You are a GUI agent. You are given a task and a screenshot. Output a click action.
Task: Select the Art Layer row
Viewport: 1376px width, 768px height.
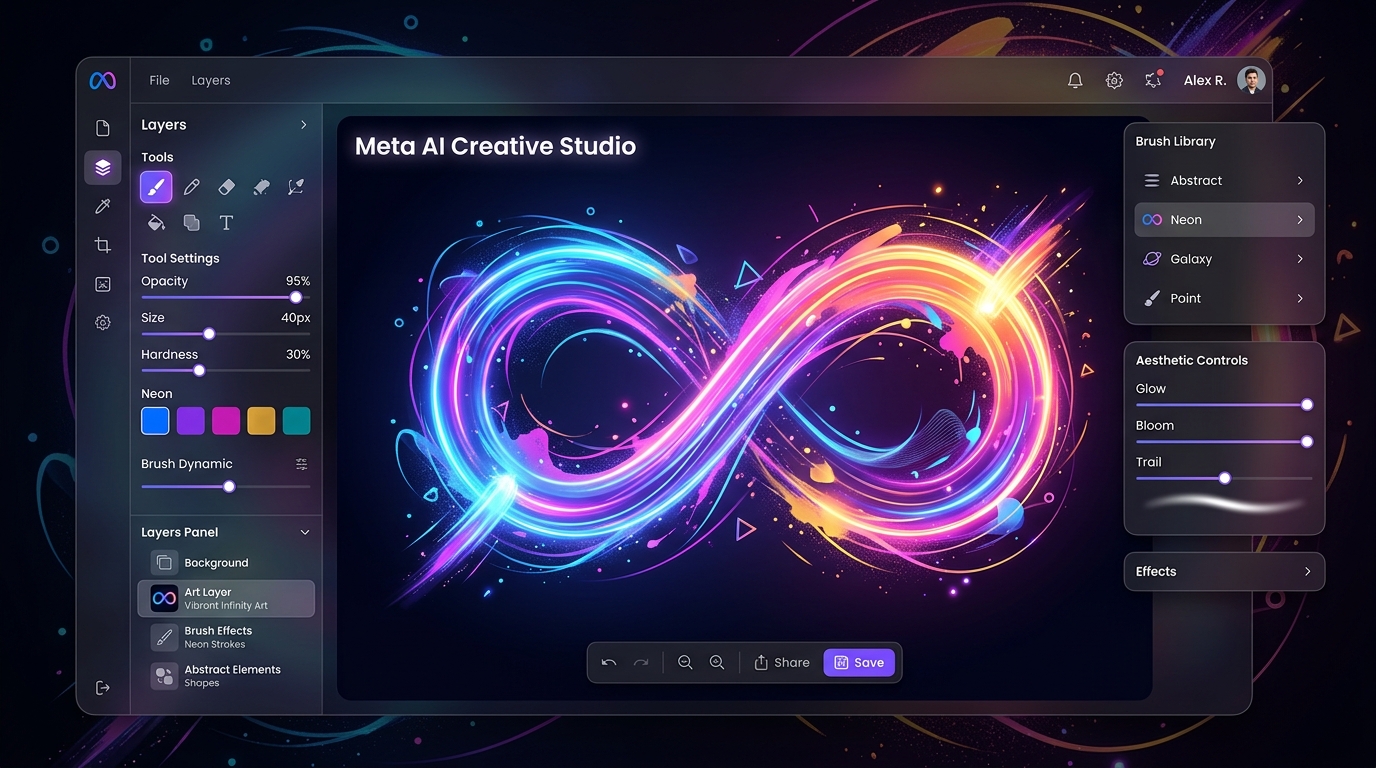click(226, 599)
